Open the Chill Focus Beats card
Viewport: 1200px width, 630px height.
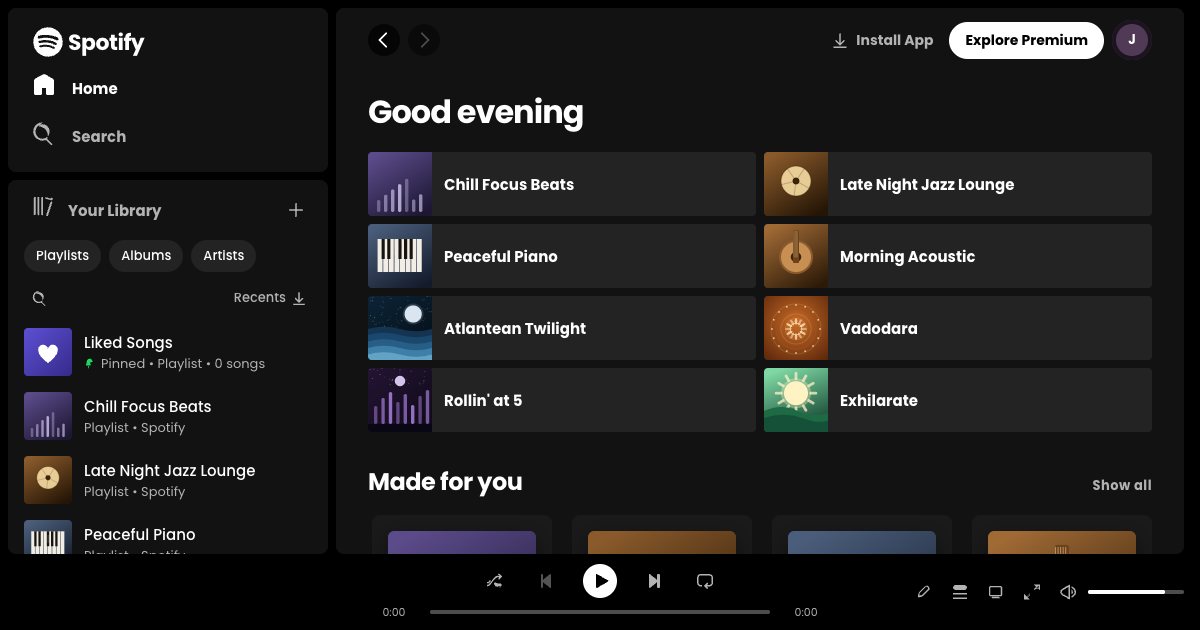(562, 184)
